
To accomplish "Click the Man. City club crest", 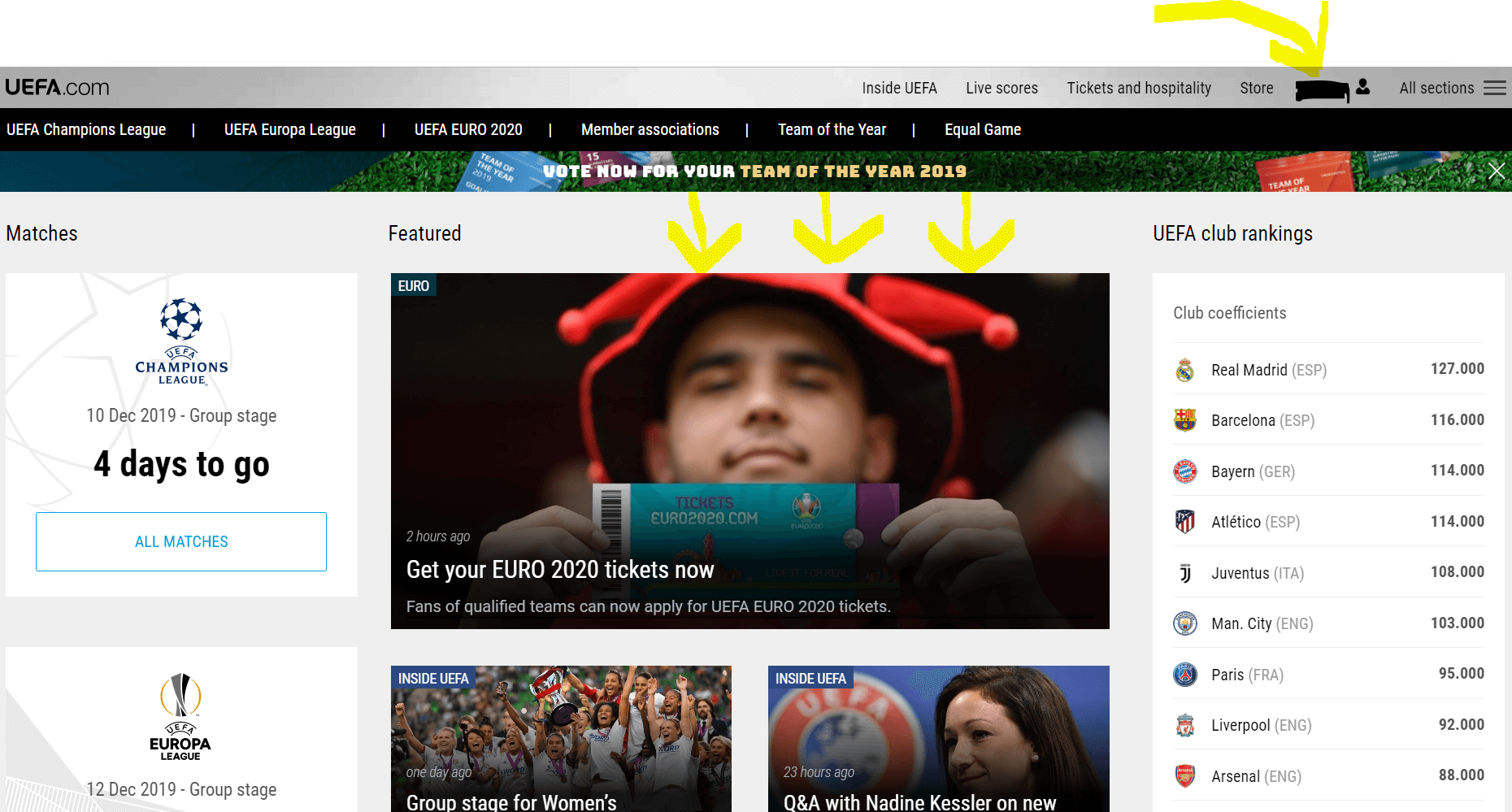I will pyautogui.click(x=1185, y=623).
